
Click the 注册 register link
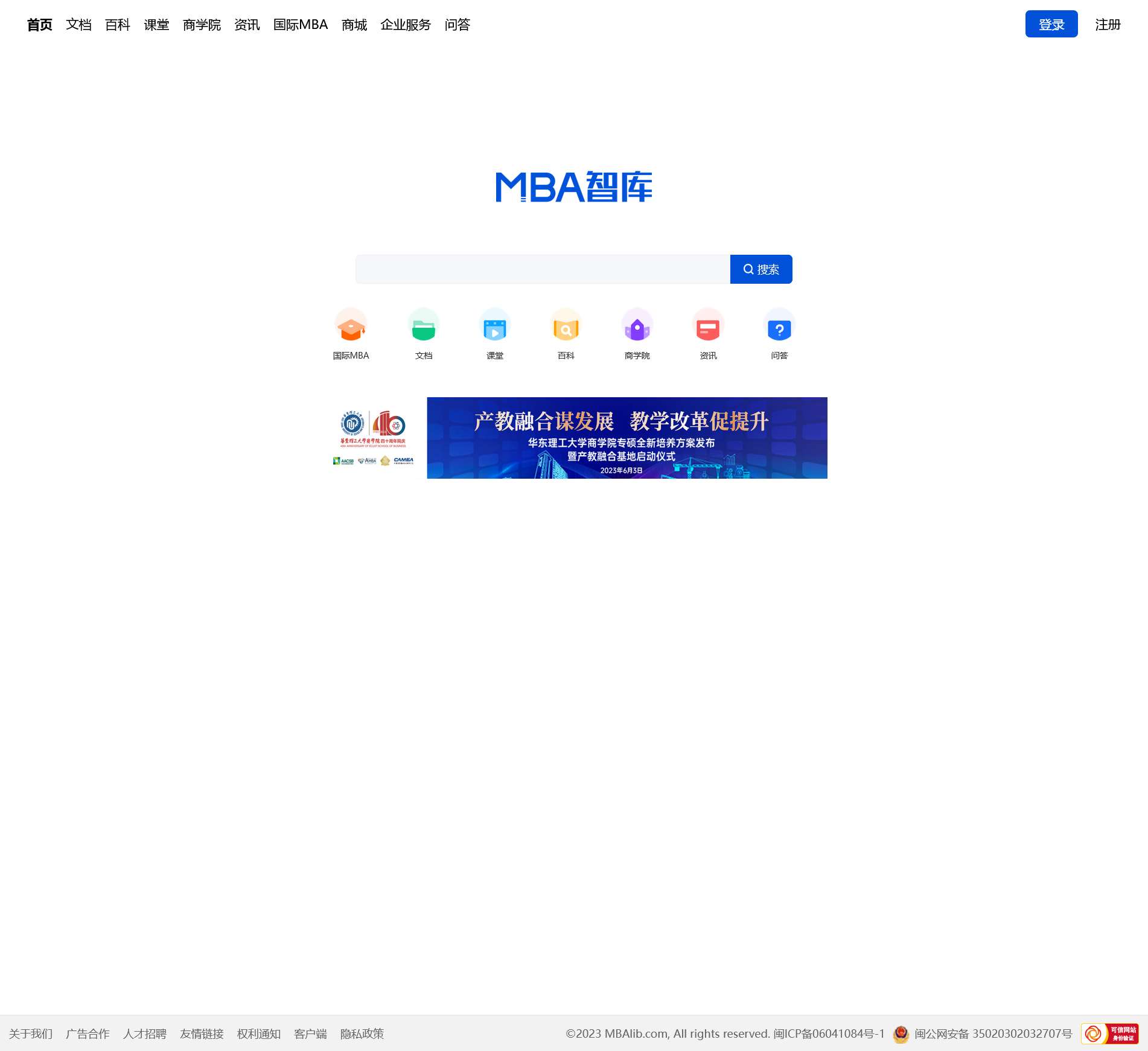pos(1108,25)
